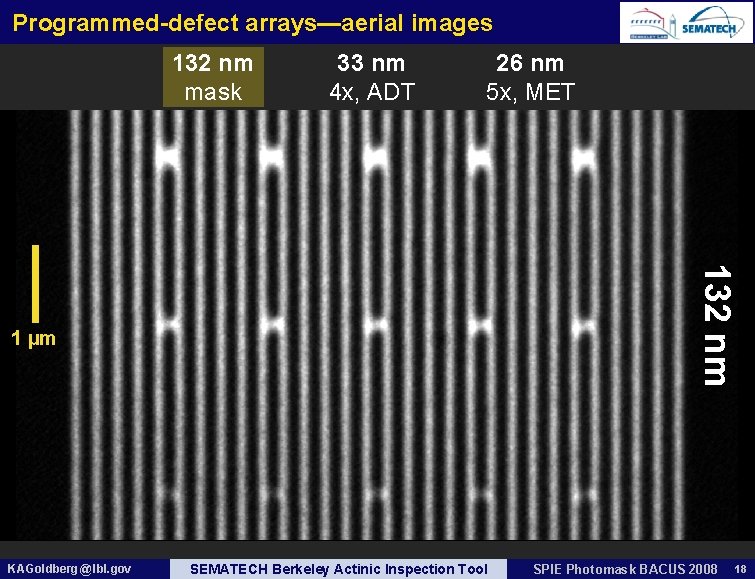Click the aerial image micrograph
Image resolution: width=755 pixels, height=579 pixels.
pos(378,325)
